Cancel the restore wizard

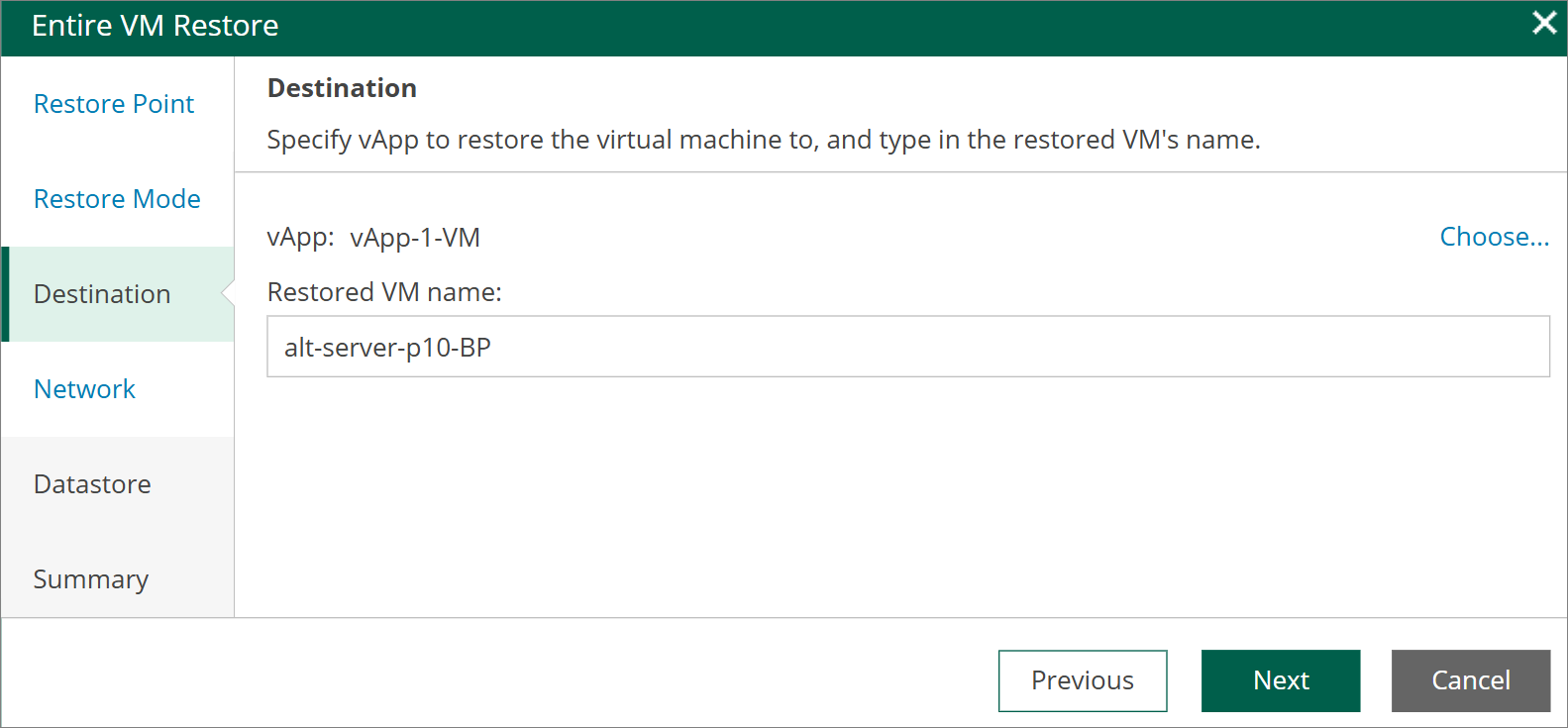tap(1471, 680)
